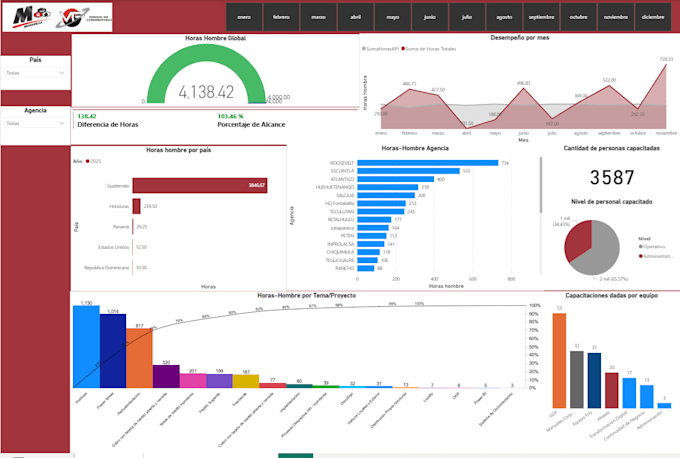Click the Continuidad de Negocio bar with 13
The width and height of the screenshot is (680, 458).
[x=647, y=396]
